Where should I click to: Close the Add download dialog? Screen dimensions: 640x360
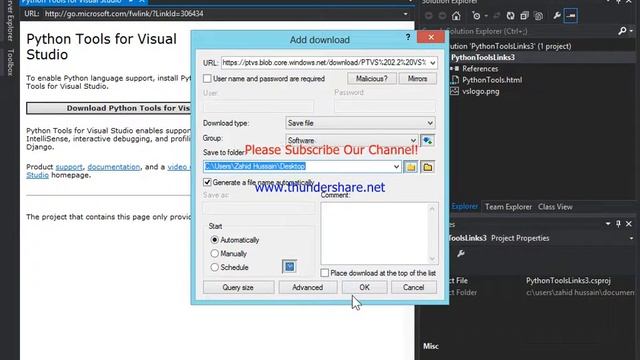click(431, 37)
